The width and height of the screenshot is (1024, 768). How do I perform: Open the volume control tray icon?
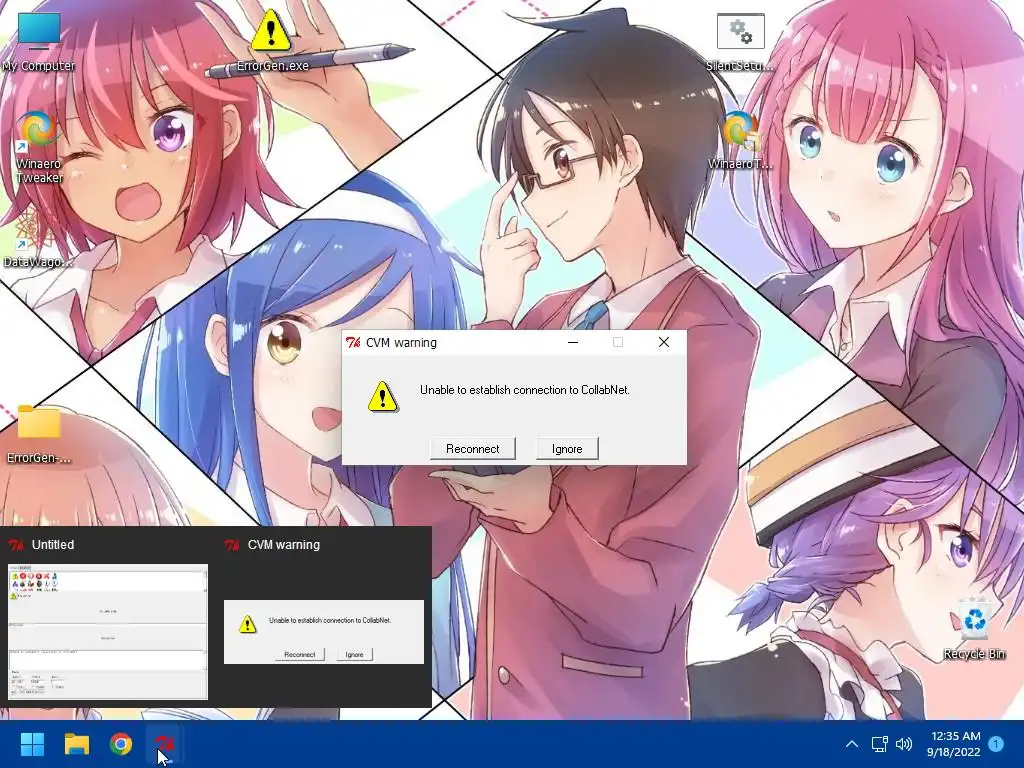coord(904,744)
